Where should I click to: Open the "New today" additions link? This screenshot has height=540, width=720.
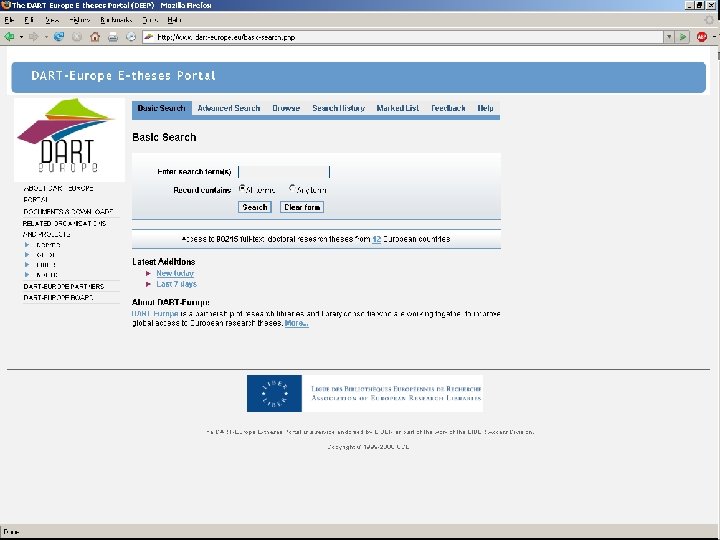175,273
